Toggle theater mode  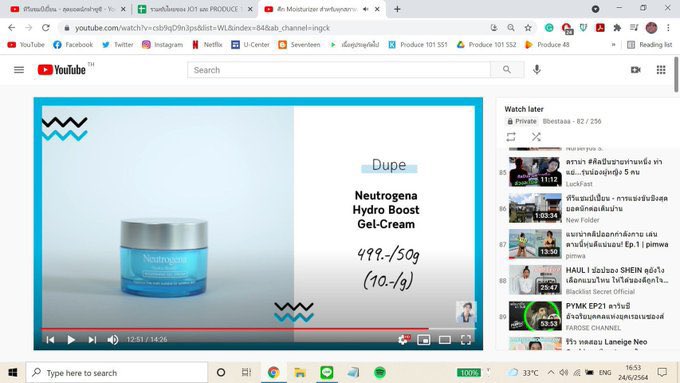(445, 340)
